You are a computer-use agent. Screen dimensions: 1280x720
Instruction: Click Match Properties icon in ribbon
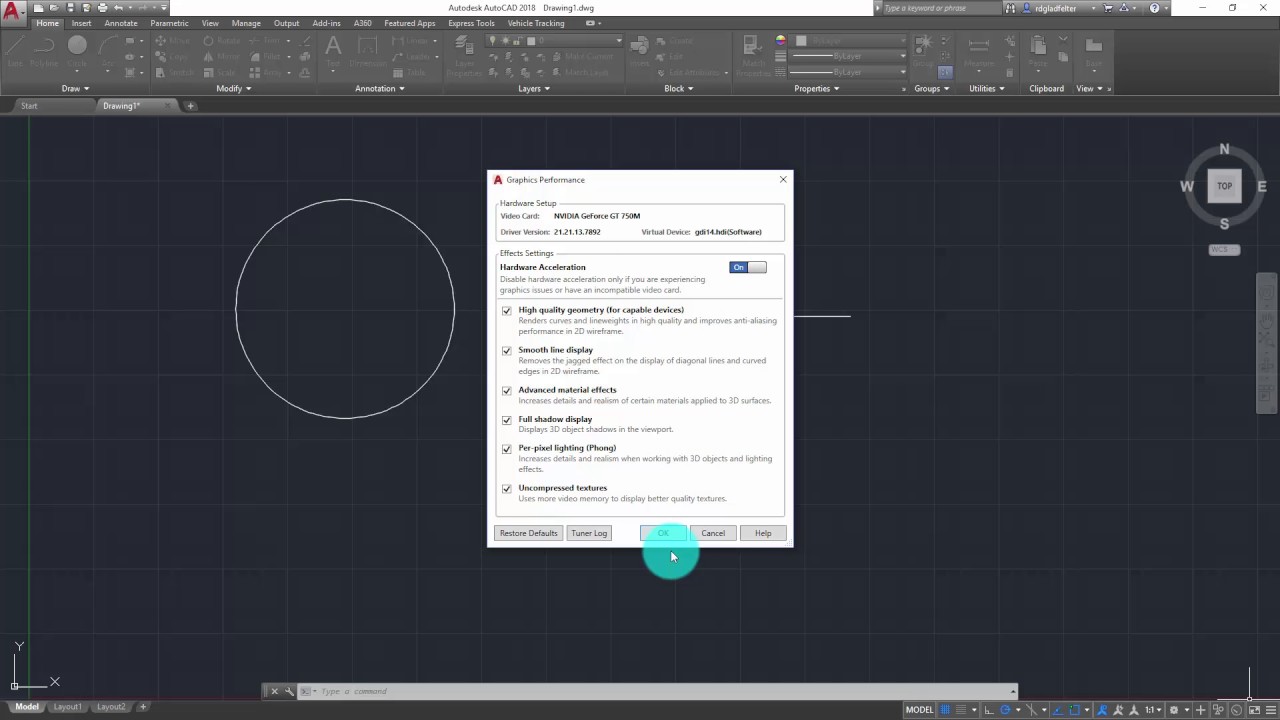pyautogui.click(x=752, y=54)
